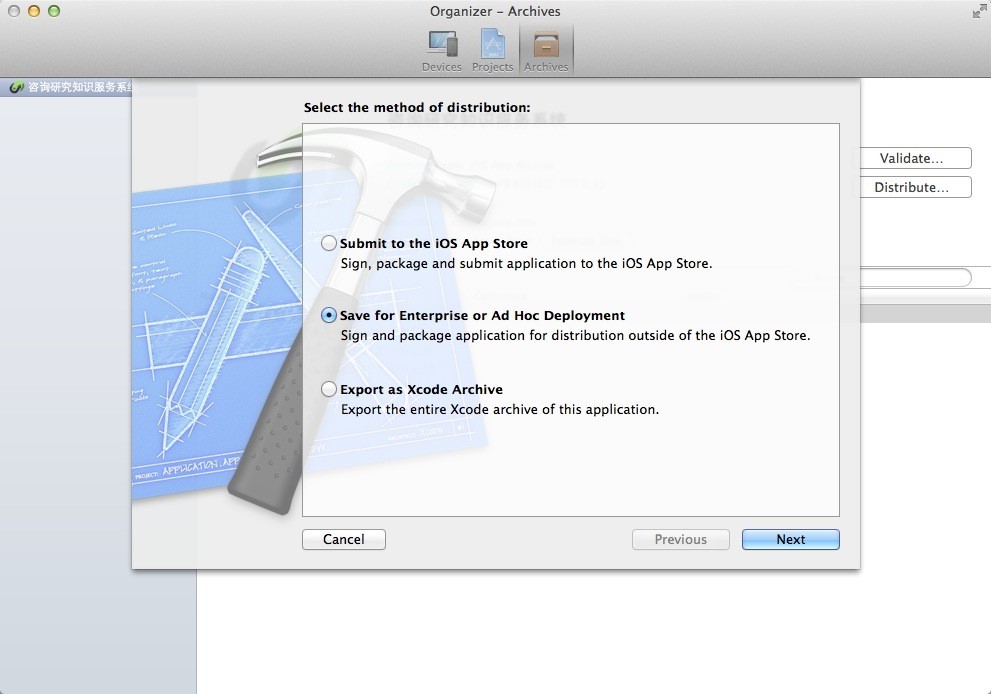Click the Distribute... button
The image size is (991, 694).
(915, 187)
